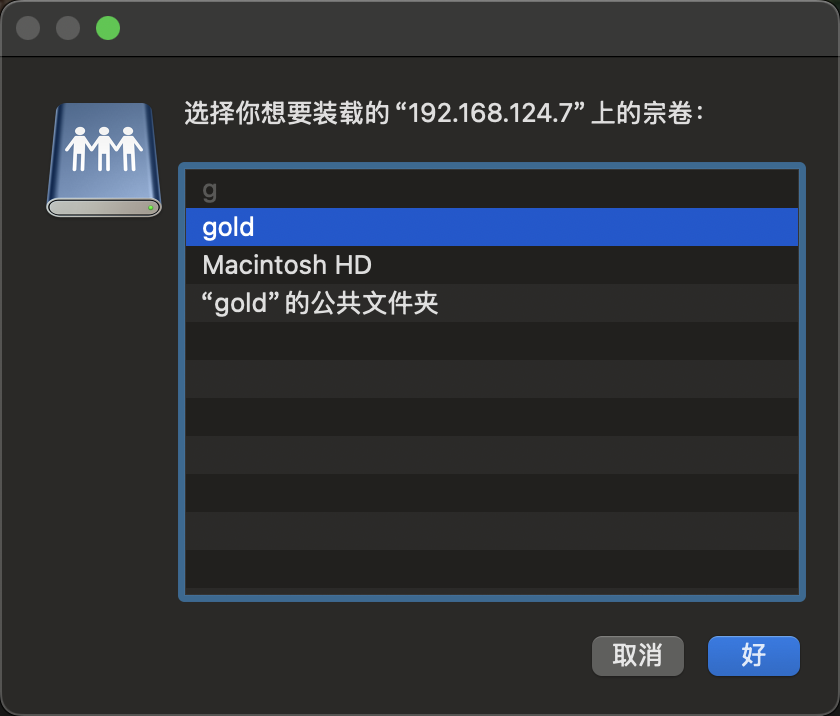Screen dimensions: 840x716
Task: Click the Macintosh HD row label
Action: [288, 265]
